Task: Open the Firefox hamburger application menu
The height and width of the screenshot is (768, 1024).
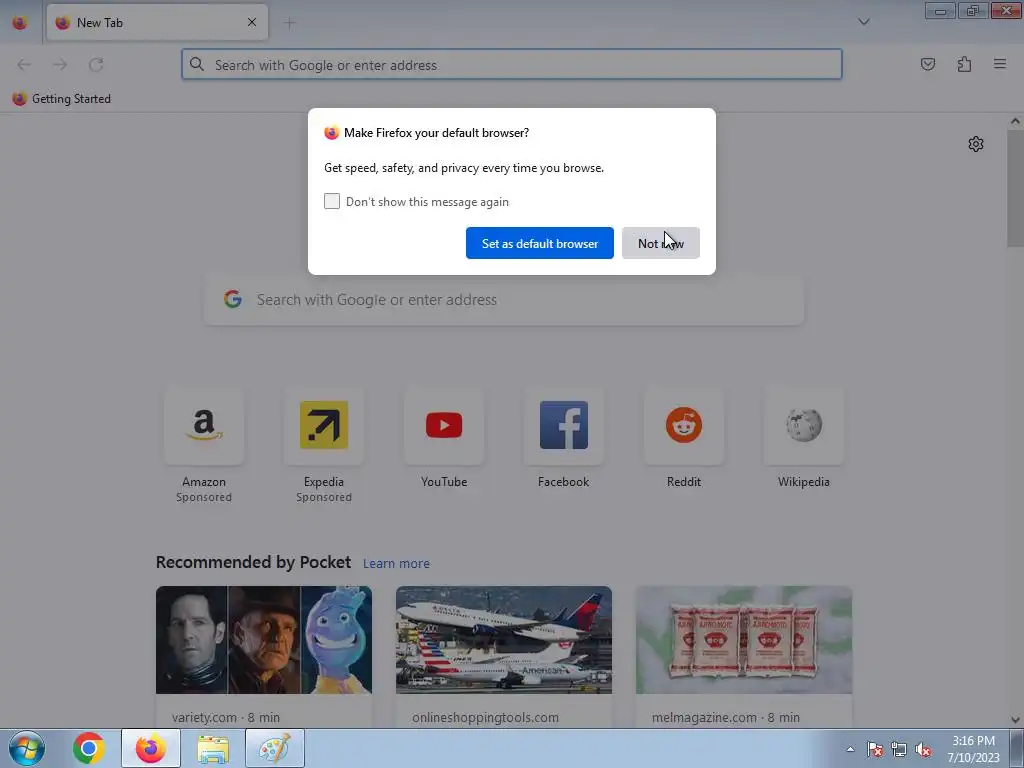Action: click(1000, 64)
